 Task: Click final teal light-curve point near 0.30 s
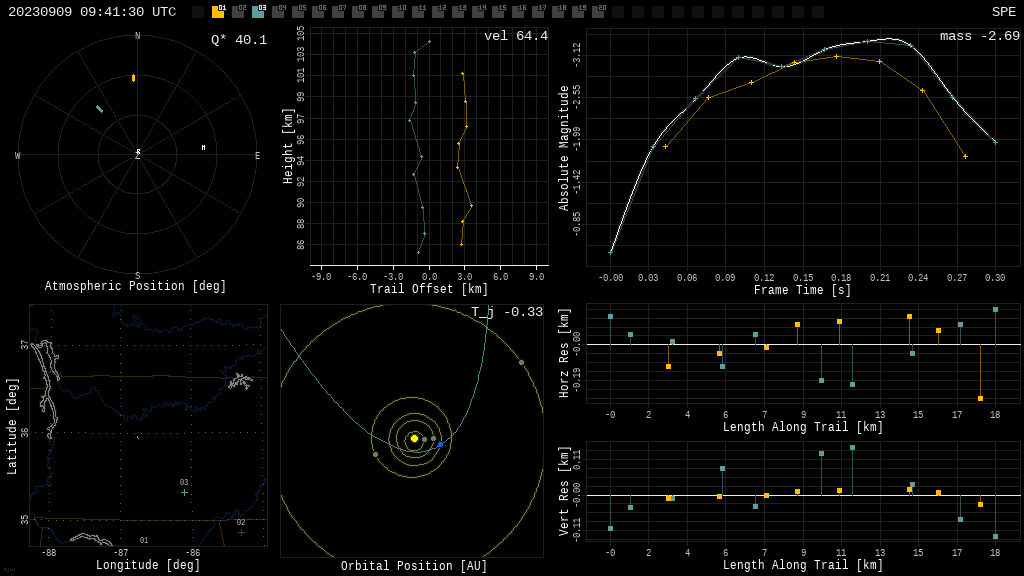pyautogui.click(x=995, y=142)
